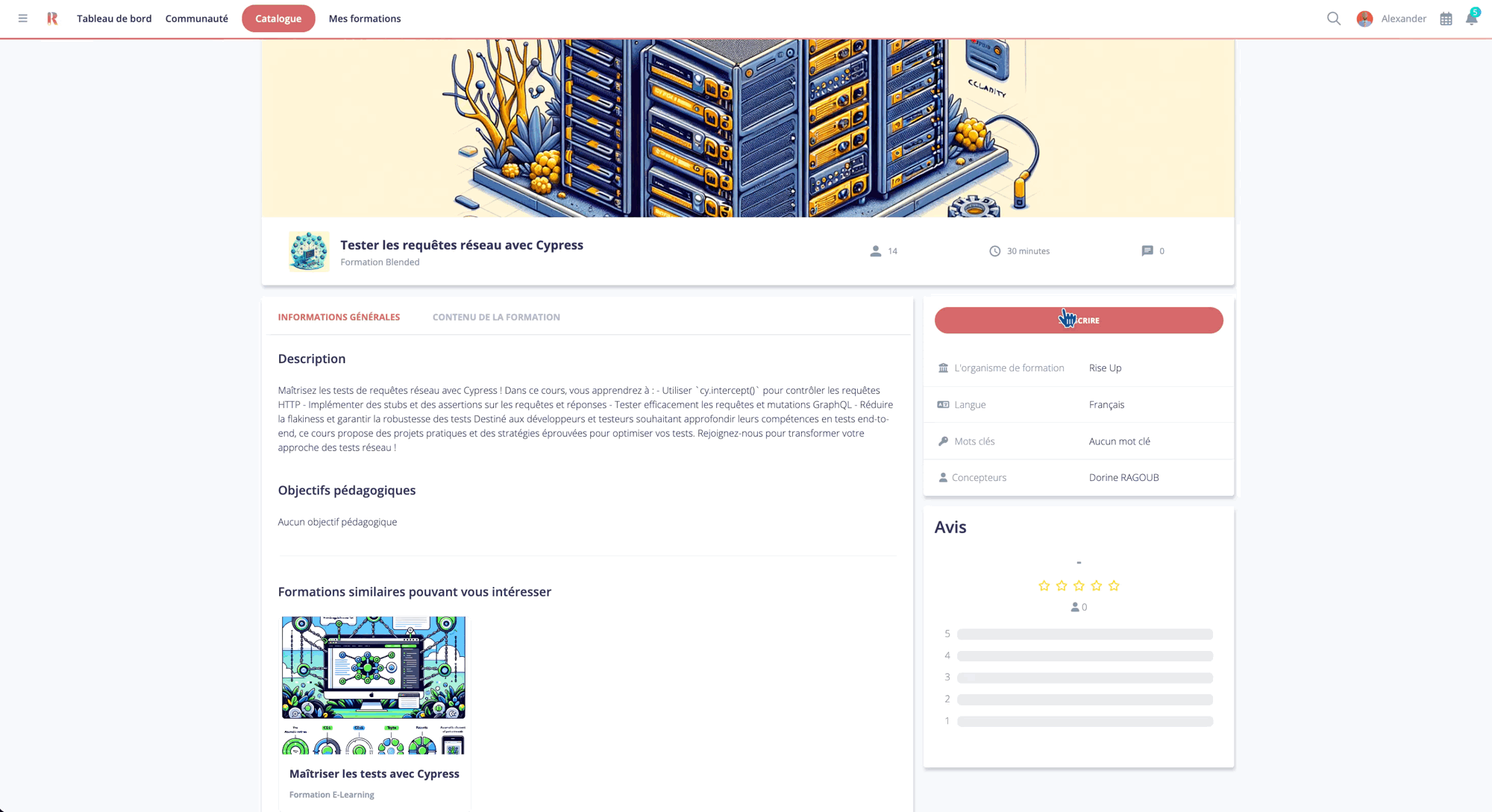Click the Français language value

point(1106,405)
